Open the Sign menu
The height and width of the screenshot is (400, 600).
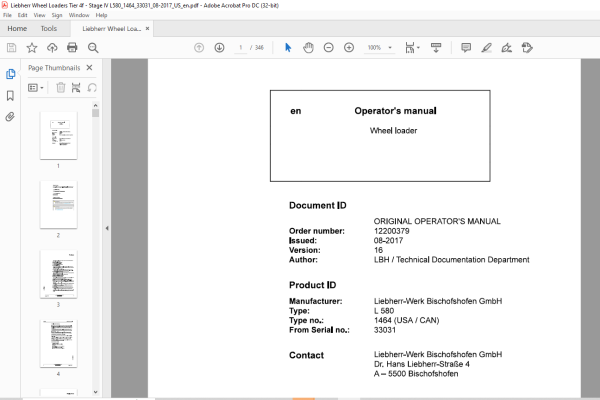point(57,15)
